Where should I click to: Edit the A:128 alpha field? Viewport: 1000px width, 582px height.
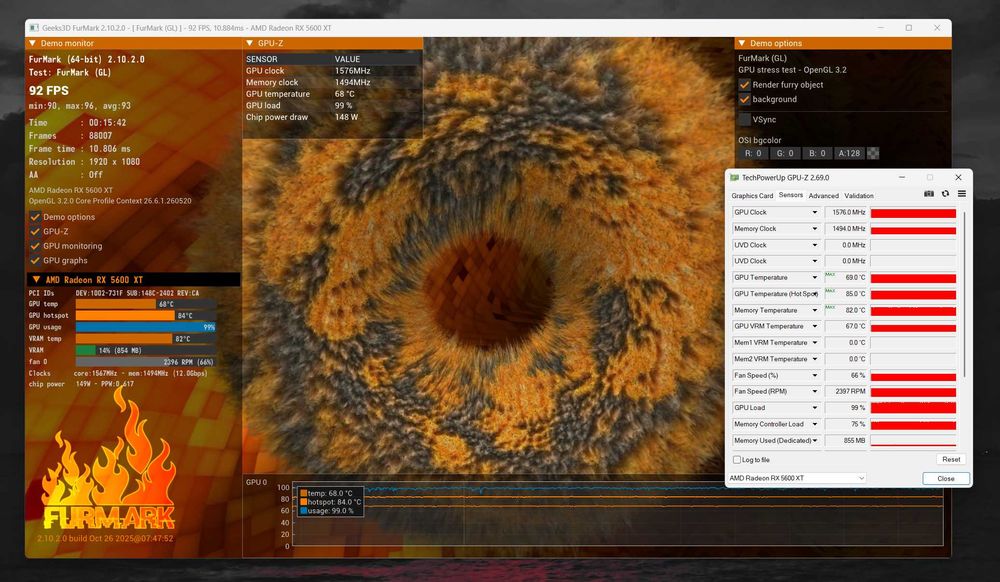click(849, 153)
